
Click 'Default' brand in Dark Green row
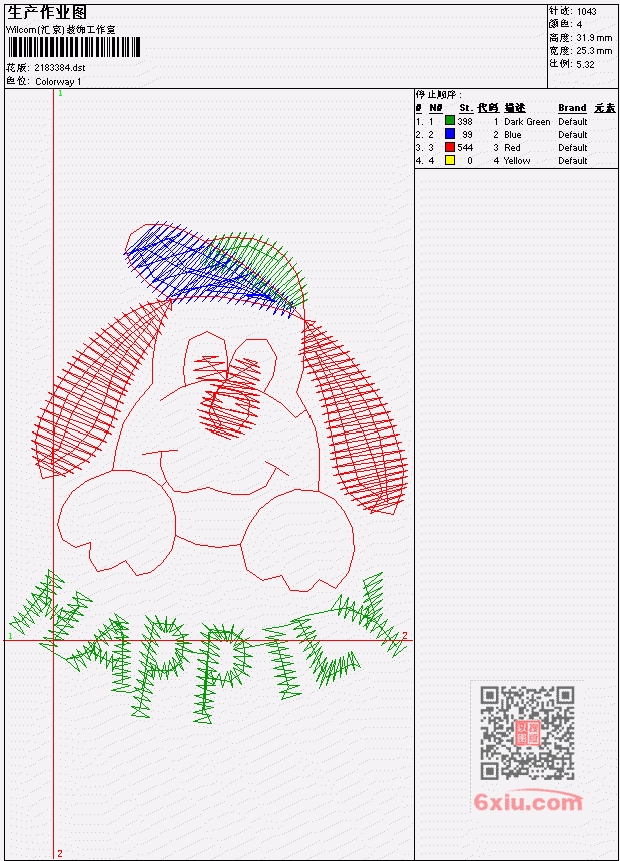pyautogui.click(x=573, y=121)
